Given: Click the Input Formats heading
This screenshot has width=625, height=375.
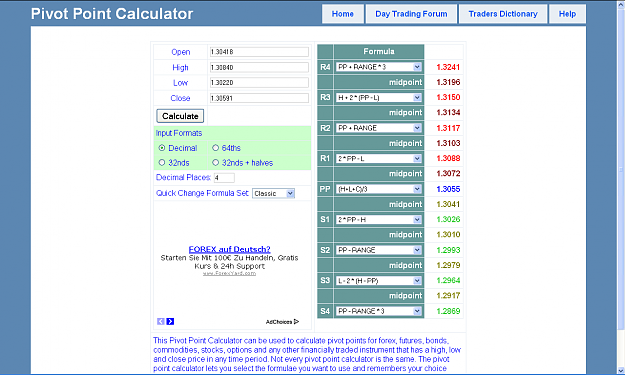Looking at the screenshot, I should point(179,133).
